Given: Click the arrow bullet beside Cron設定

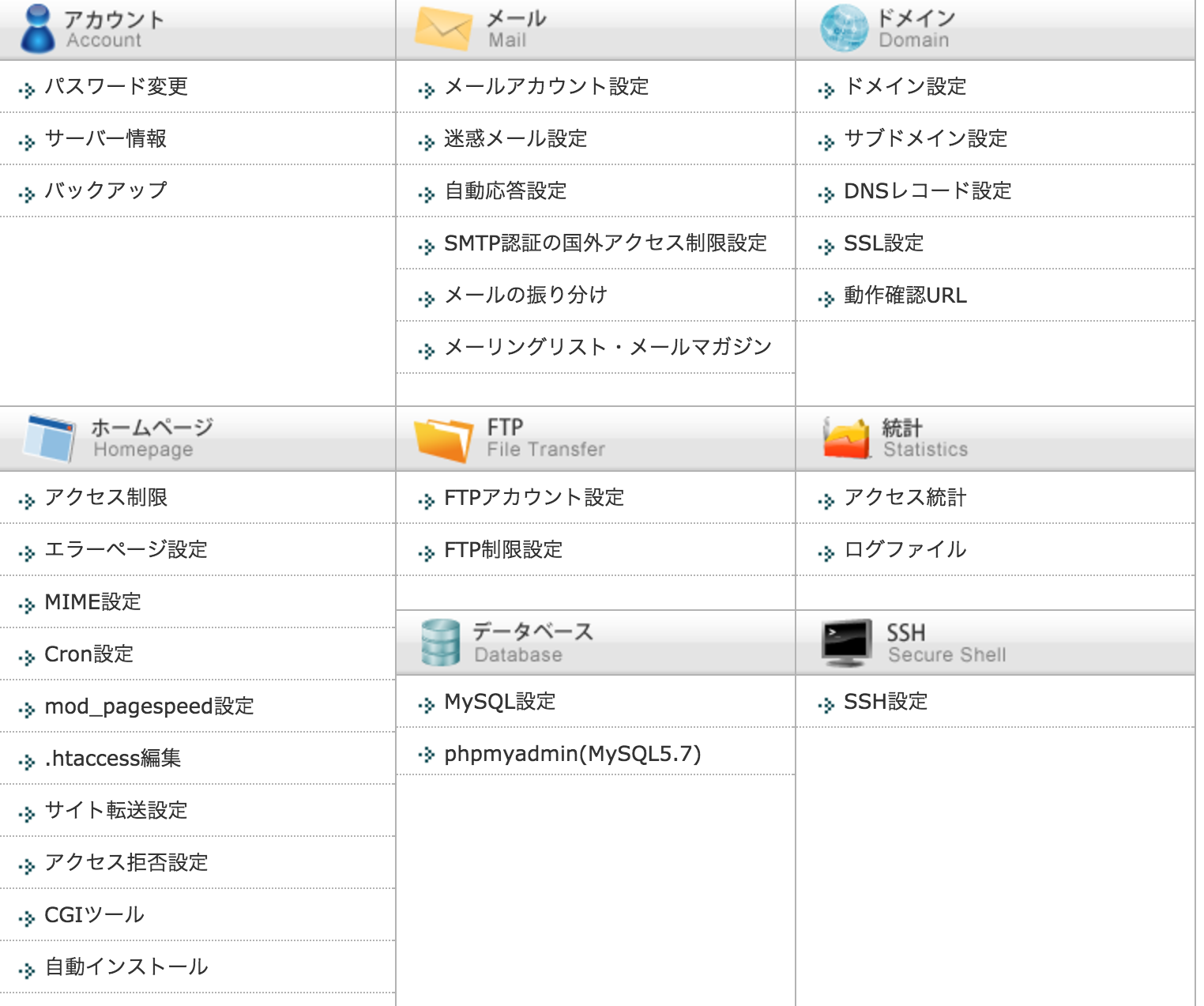Looking at the screenshot, I should coord(27,657).
